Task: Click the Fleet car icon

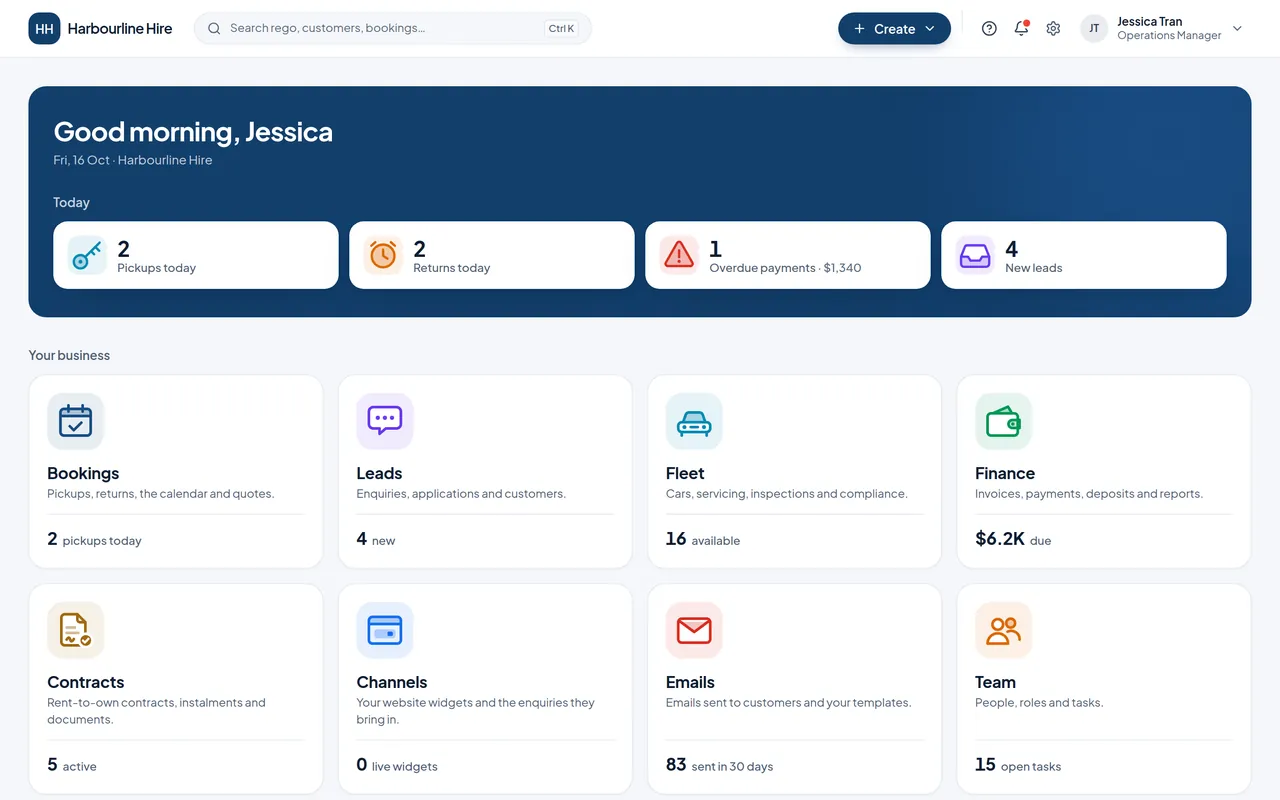Action: click(694, 421)
